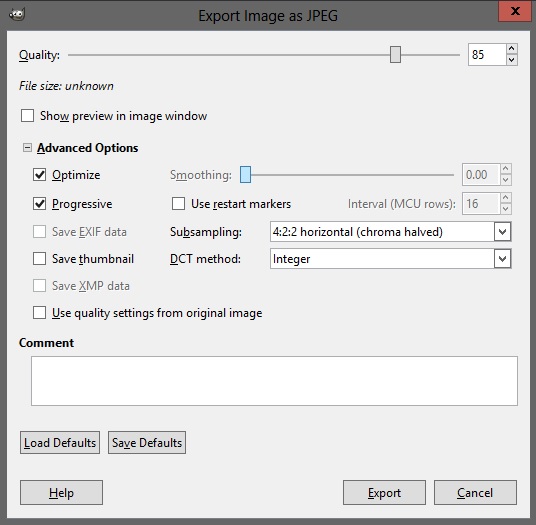536x525 pixels.
Task: Enable Use restart markers checkbox
Action: coord(178,204)
